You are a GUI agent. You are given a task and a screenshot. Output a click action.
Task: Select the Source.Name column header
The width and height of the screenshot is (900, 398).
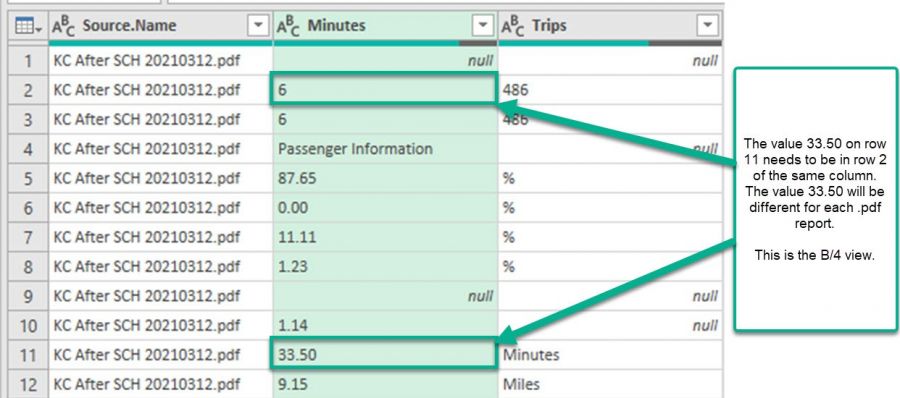coord(161,26)
